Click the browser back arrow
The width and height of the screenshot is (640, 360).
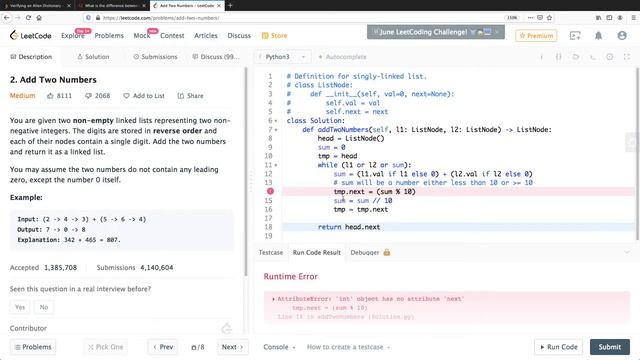(7, 18)
